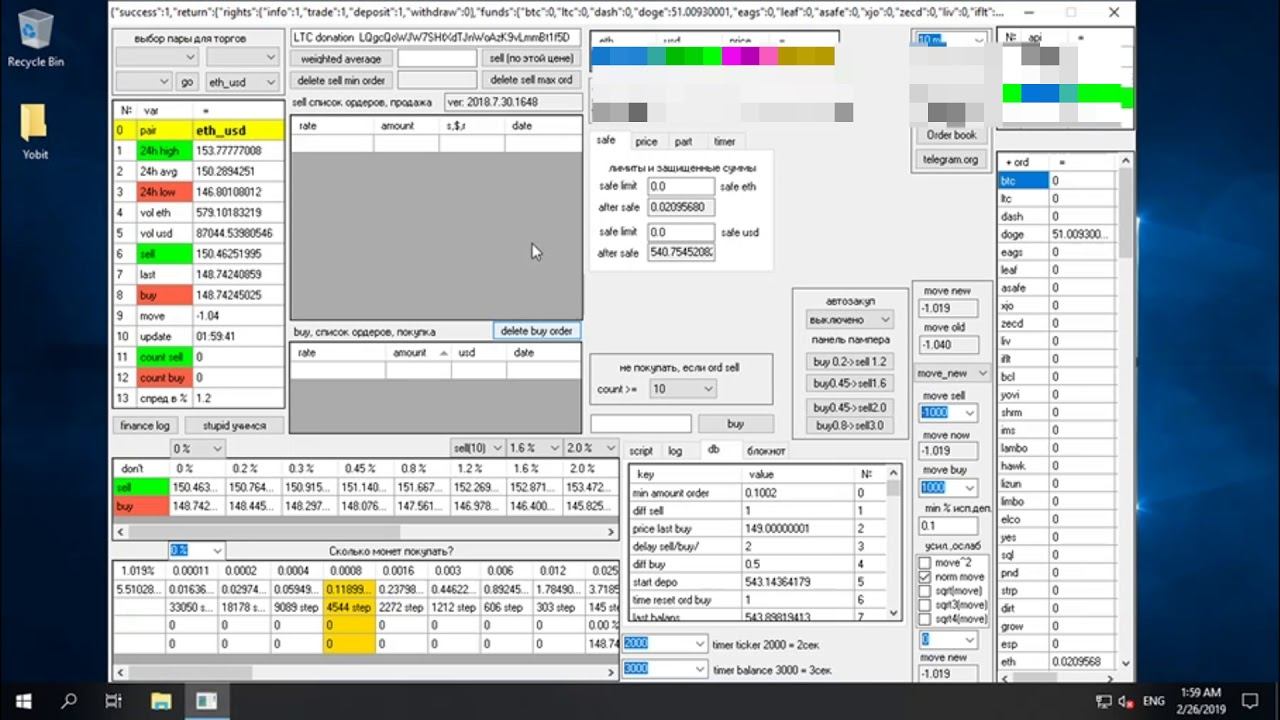The image size is (1280, 720).
Task: Switch to the script tab
Action: coord(641,451)
